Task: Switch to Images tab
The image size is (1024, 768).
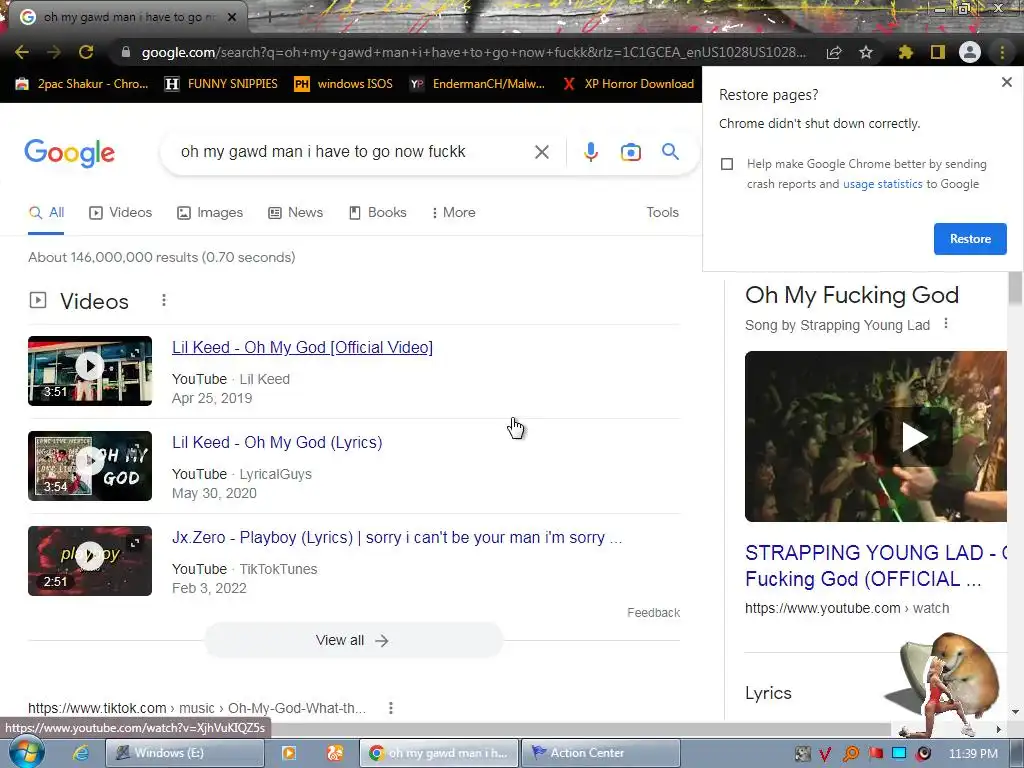Action: [210, 213]
